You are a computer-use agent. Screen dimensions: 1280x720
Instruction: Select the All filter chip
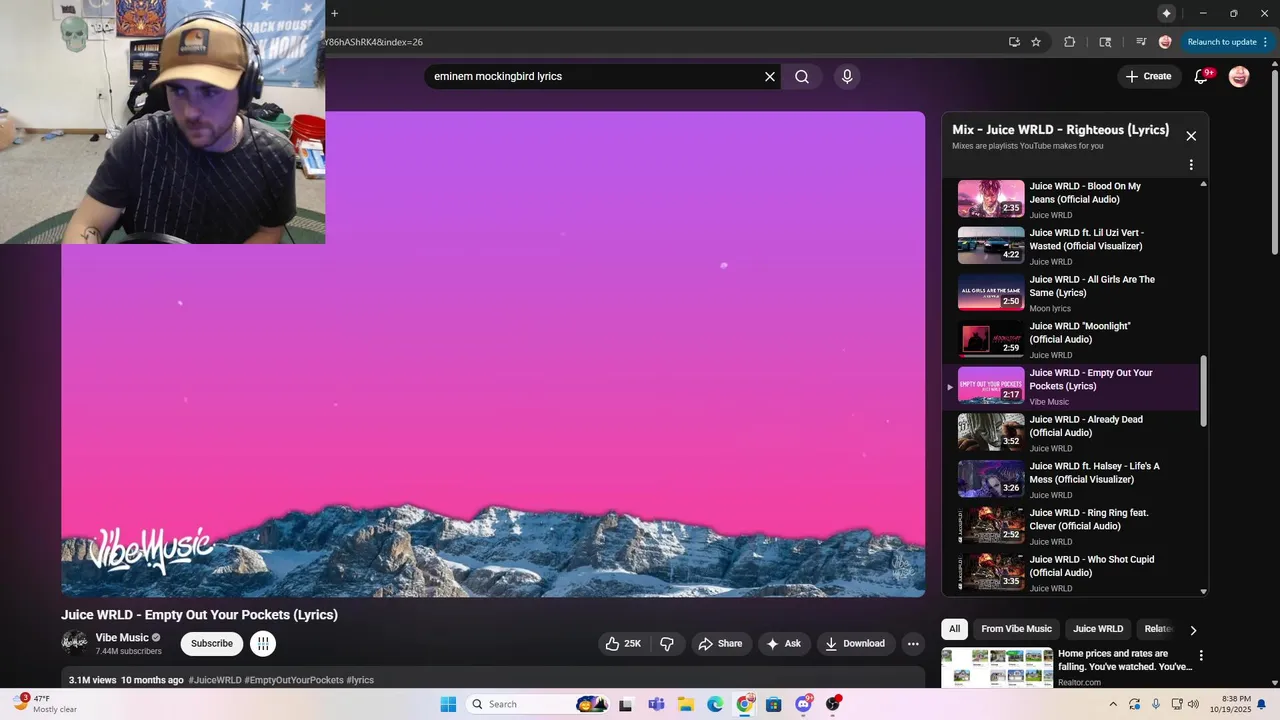pos(954,629)
